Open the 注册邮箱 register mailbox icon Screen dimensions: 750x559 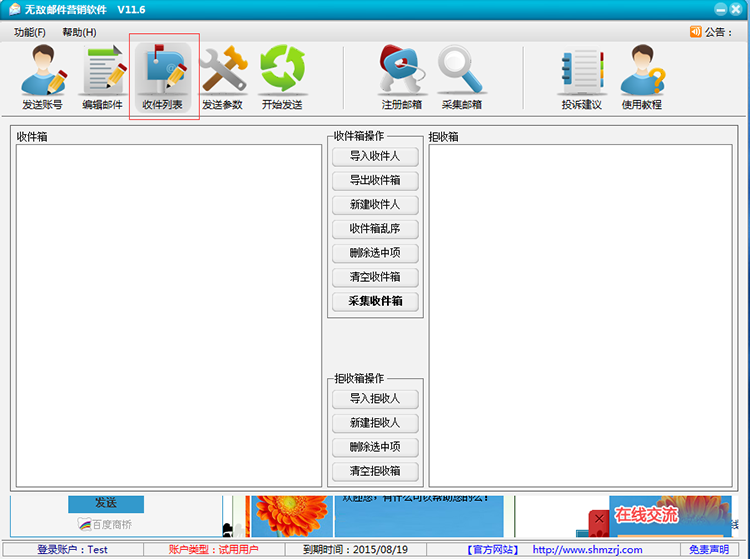(402, 77)
